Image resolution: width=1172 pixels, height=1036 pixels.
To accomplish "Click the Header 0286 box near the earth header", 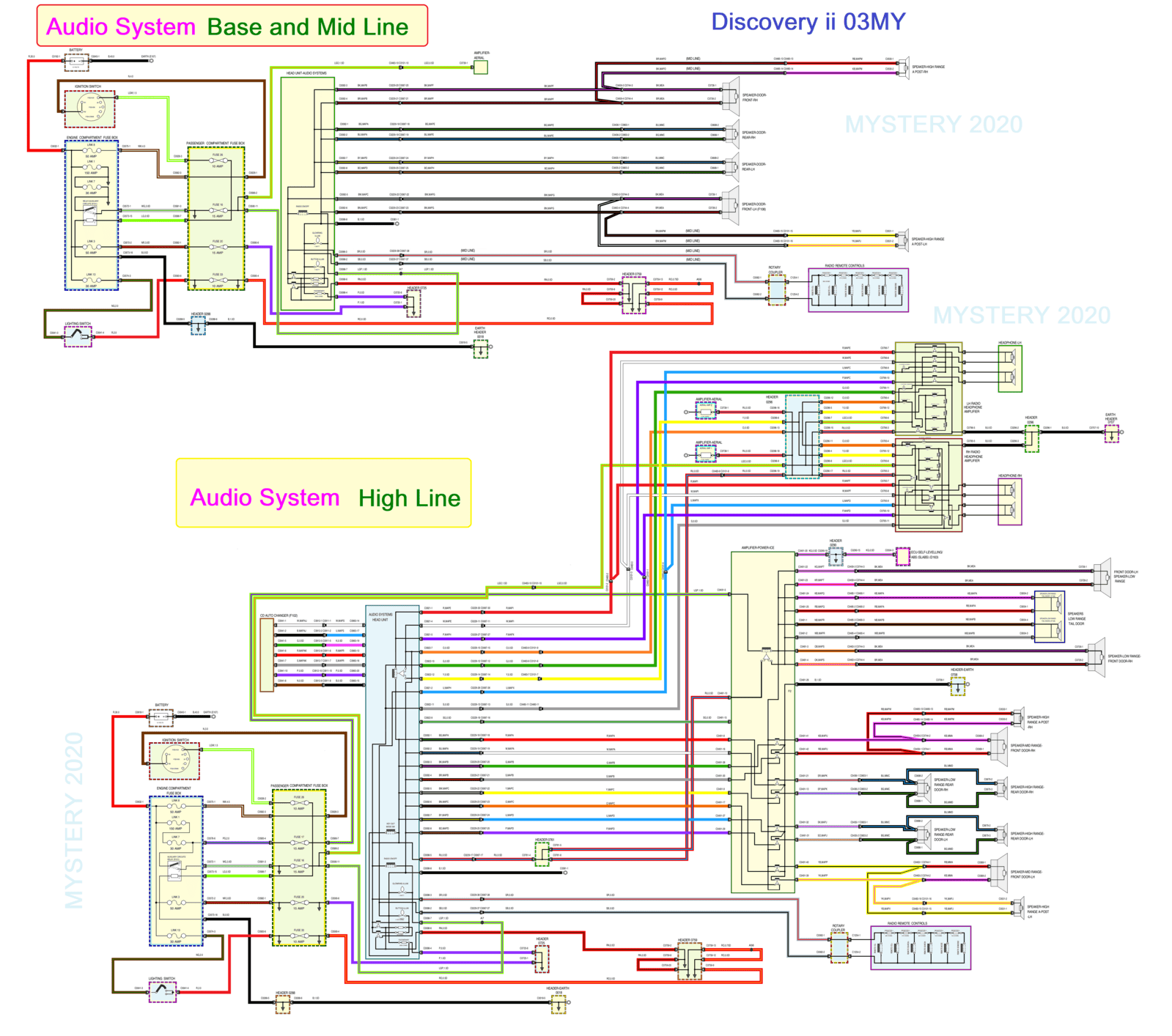I will click(1031, 438).
